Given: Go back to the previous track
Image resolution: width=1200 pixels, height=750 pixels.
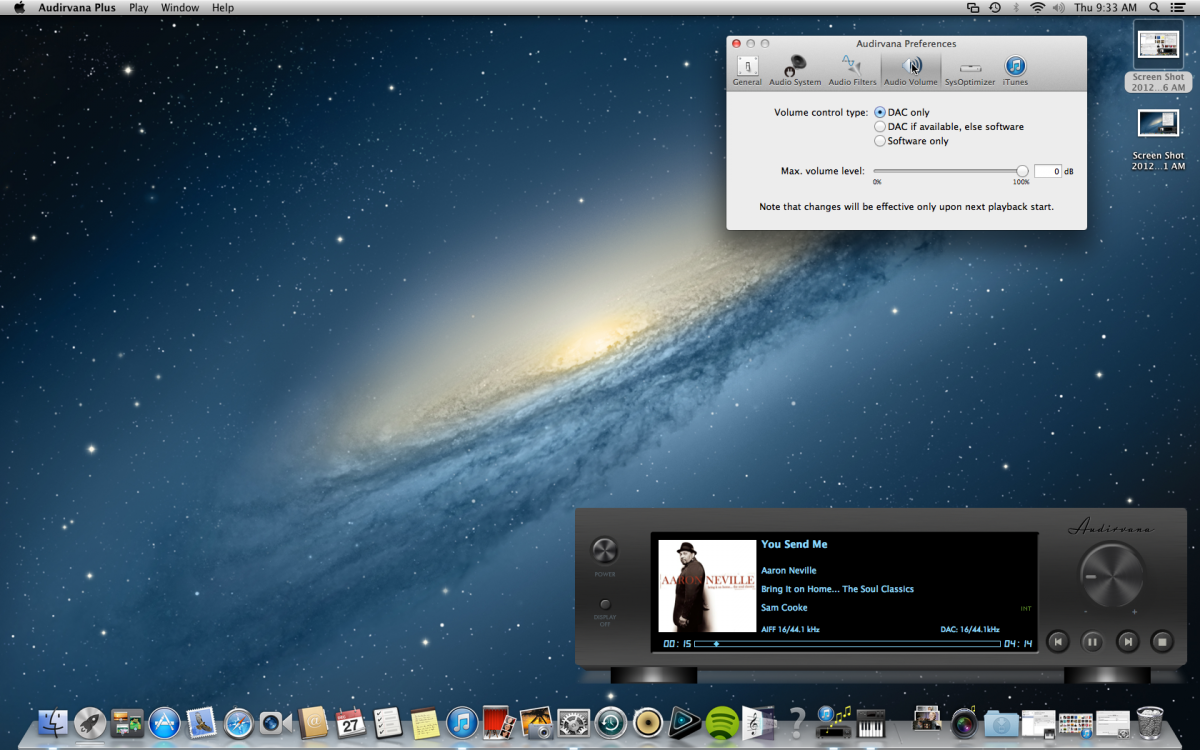Looking at the screenshot, I should pyautogui.click(x=1058, y=642).
